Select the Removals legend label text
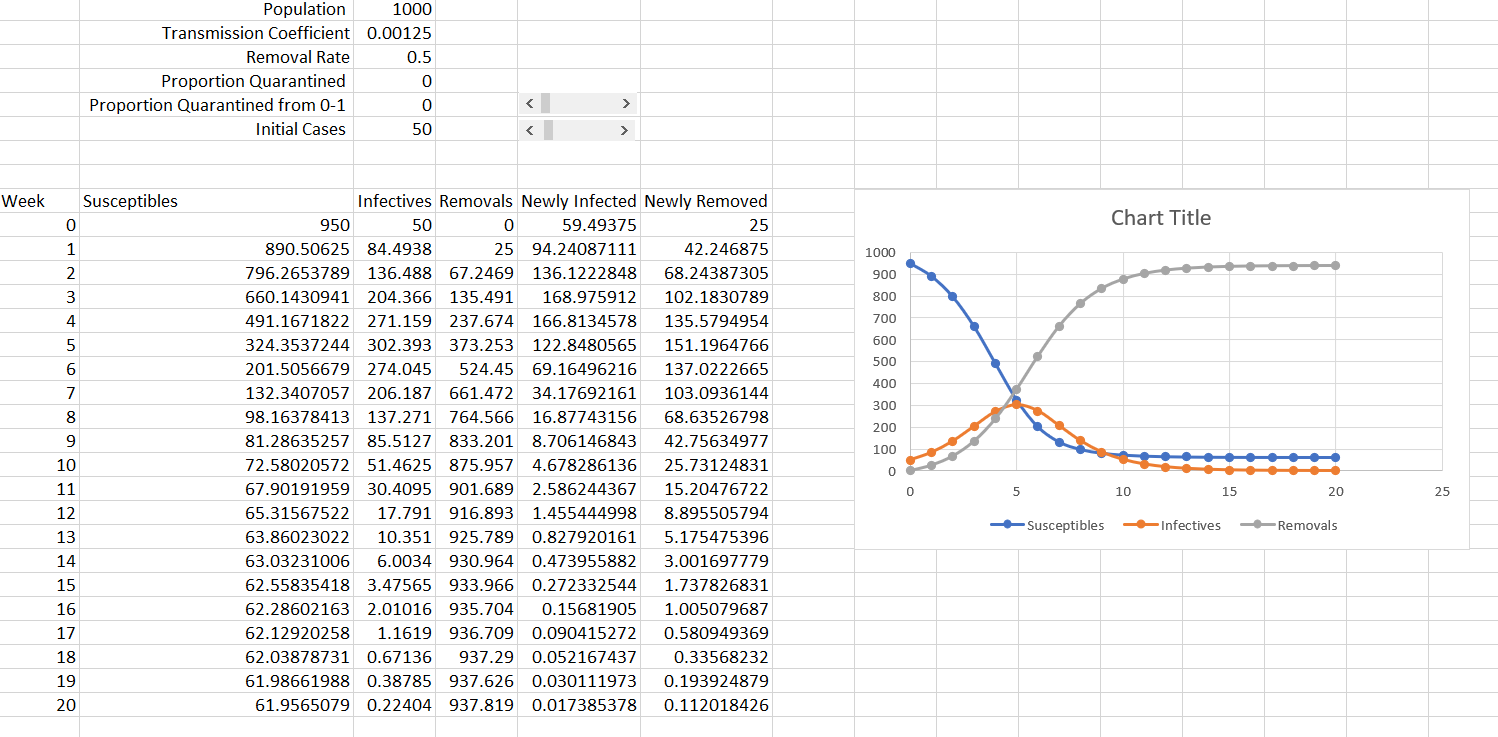The width and height of the screenshot is (1498, 737). coord(1305,525)
